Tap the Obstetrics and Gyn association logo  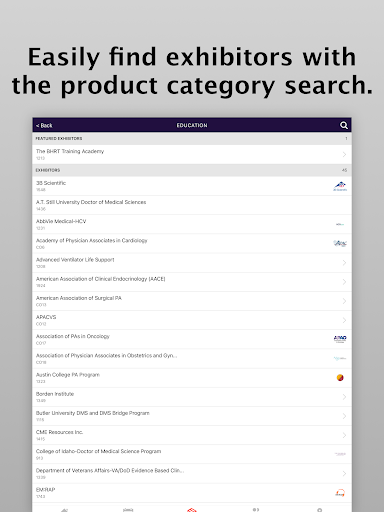coord(340,358)
